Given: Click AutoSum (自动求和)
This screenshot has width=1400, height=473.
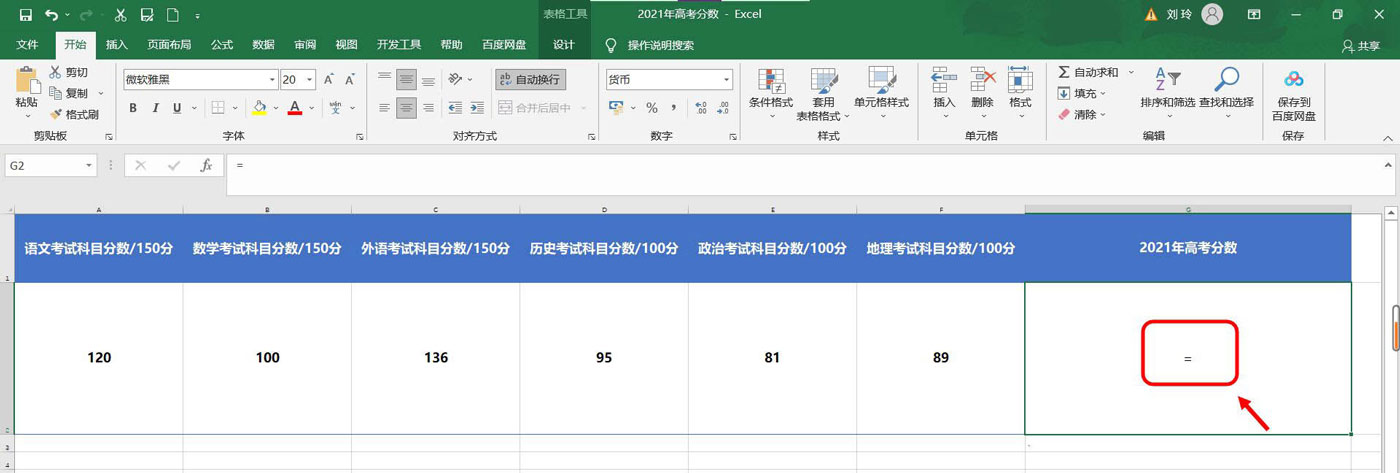Looking at the screenshot, I should click(1088, 73).
